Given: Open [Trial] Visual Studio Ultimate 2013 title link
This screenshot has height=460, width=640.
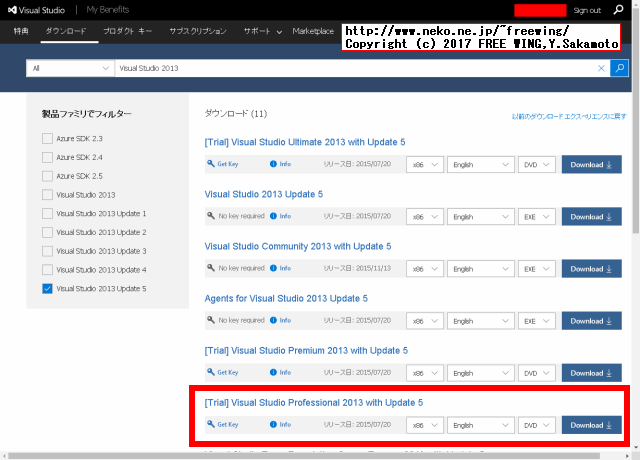Looking at the screenshot, I should [x=305, y=142].
